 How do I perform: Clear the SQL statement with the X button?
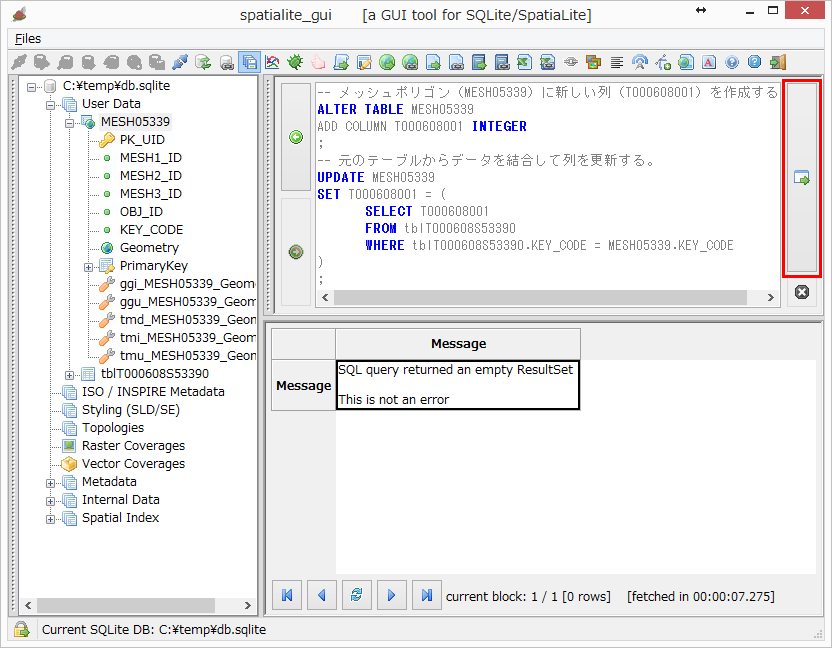(x=802, y=292)
